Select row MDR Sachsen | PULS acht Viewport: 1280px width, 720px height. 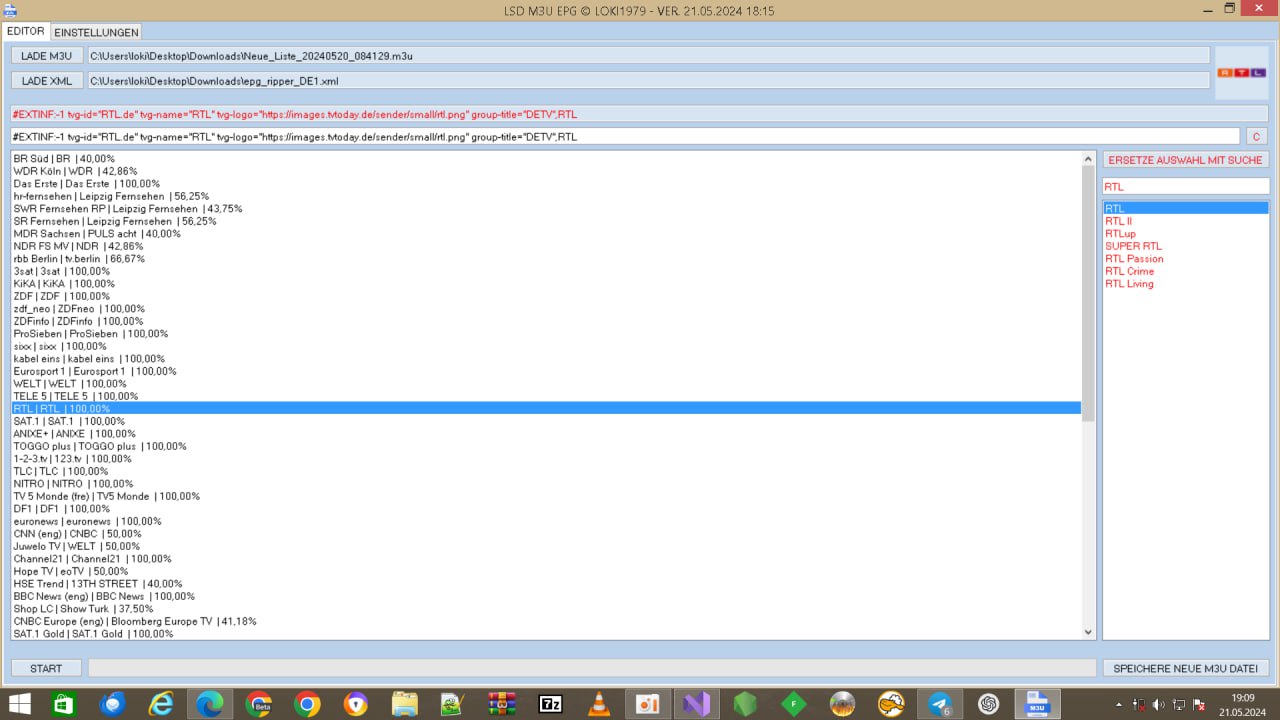coord(546,234)
